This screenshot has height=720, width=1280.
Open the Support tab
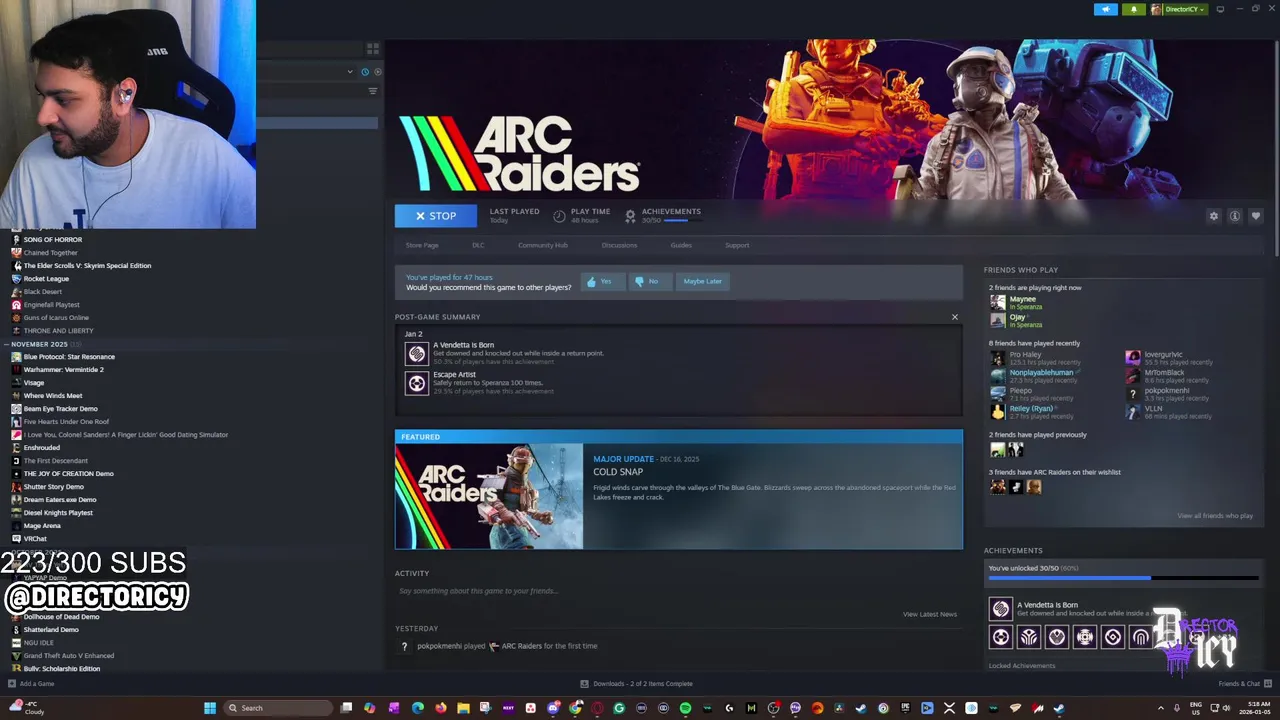click(x=737, y=245)
